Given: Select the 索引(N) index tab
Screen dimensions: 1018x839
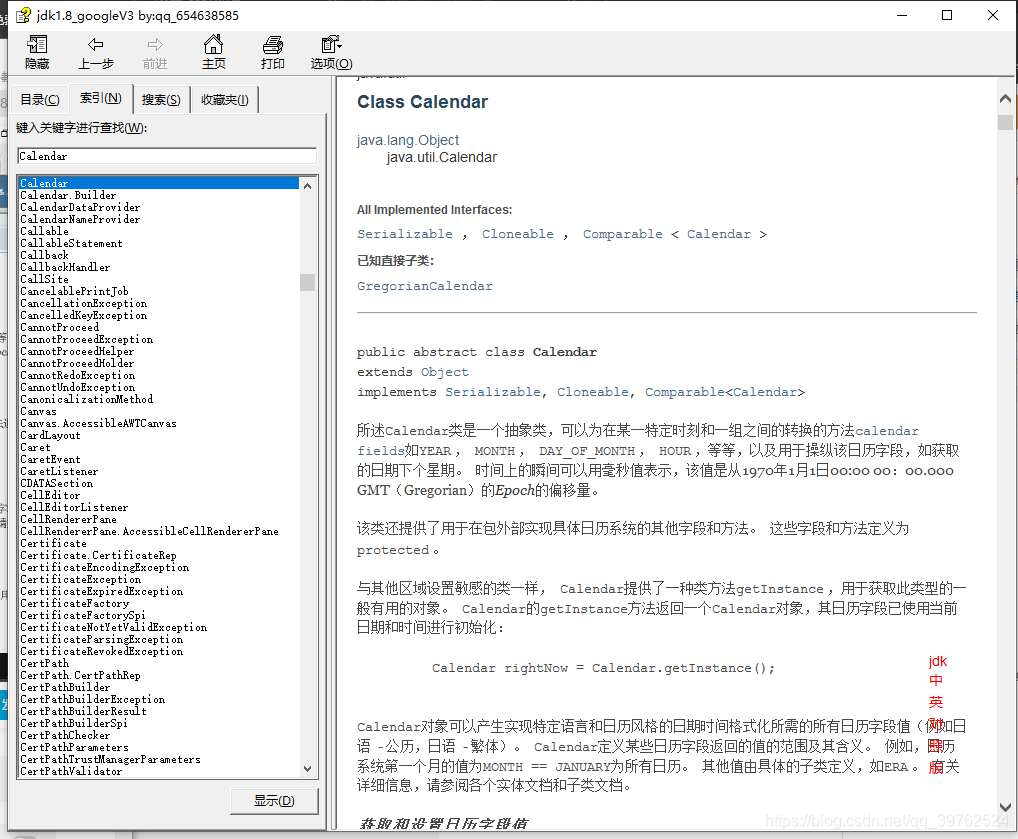Looking at the screenshot, I should pos(101,98).
